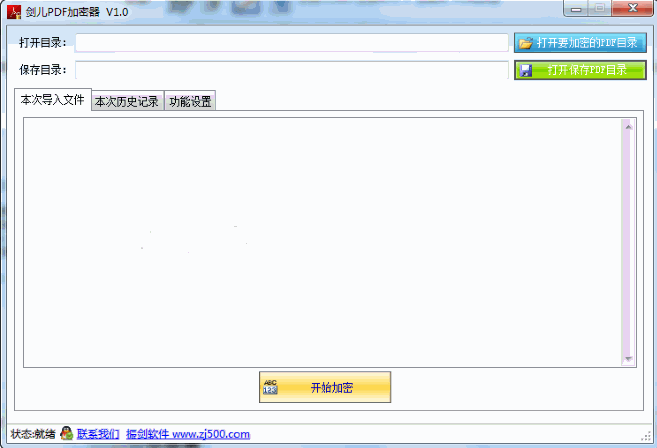Open the 功能设置 tab
The image size is (657, 448).
(x=190, y=101)
